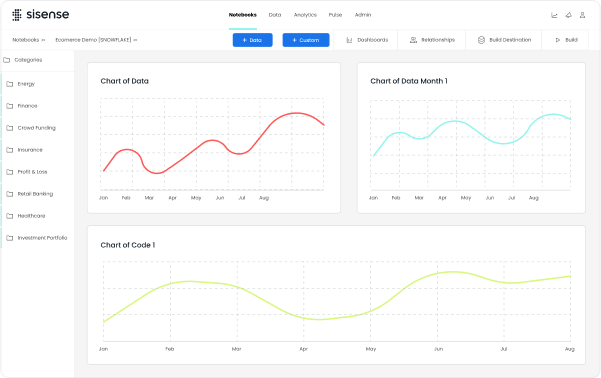Expand the Notebooks breadcrumb chevron
601x378 pixels.
click(43, 40)
